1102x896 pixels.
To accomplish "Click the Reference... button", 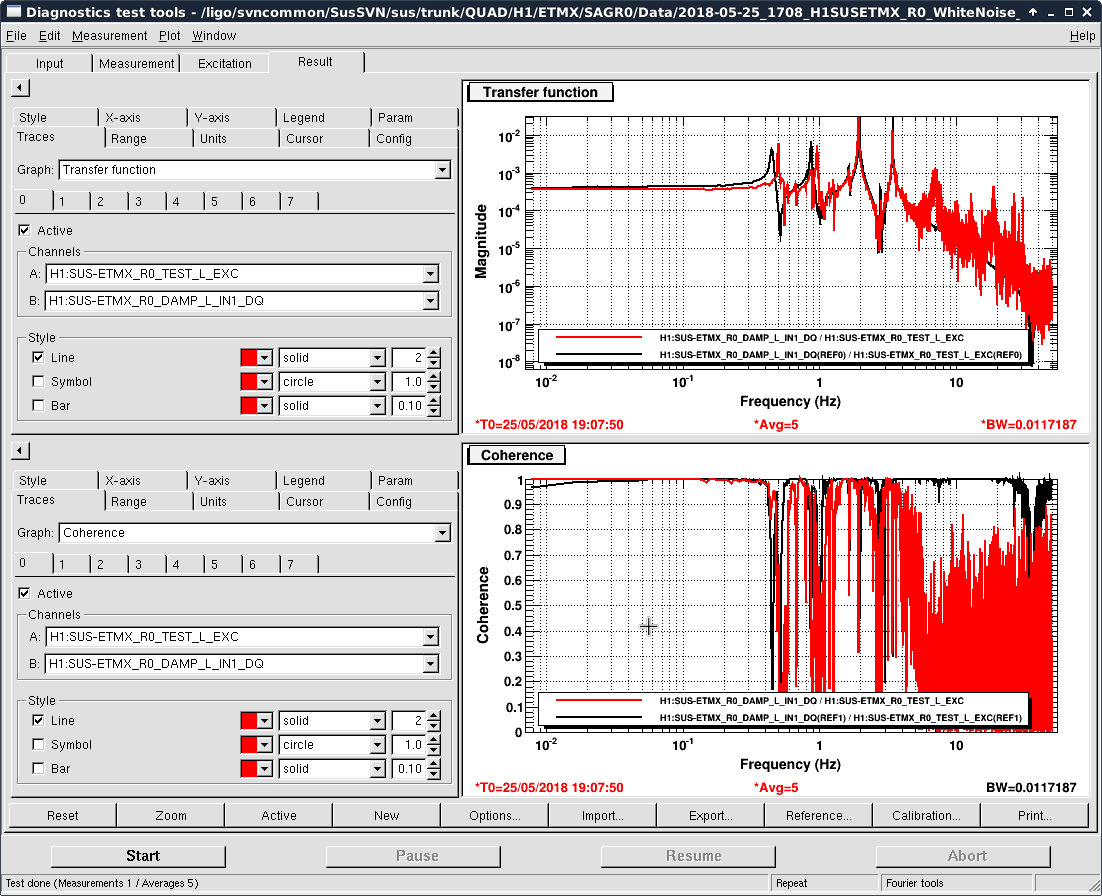I will pos(818,815).
